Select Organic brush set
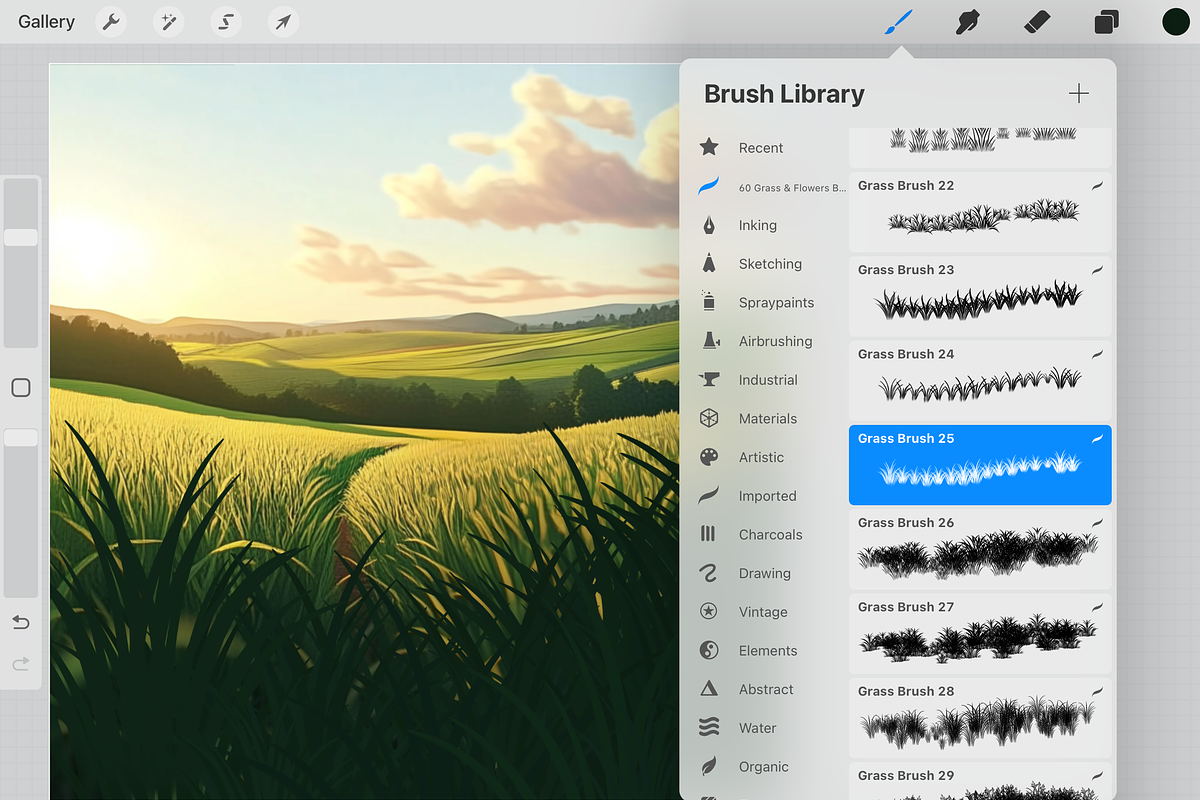This screenshot has height=800, width=1200. coord(765,767)
